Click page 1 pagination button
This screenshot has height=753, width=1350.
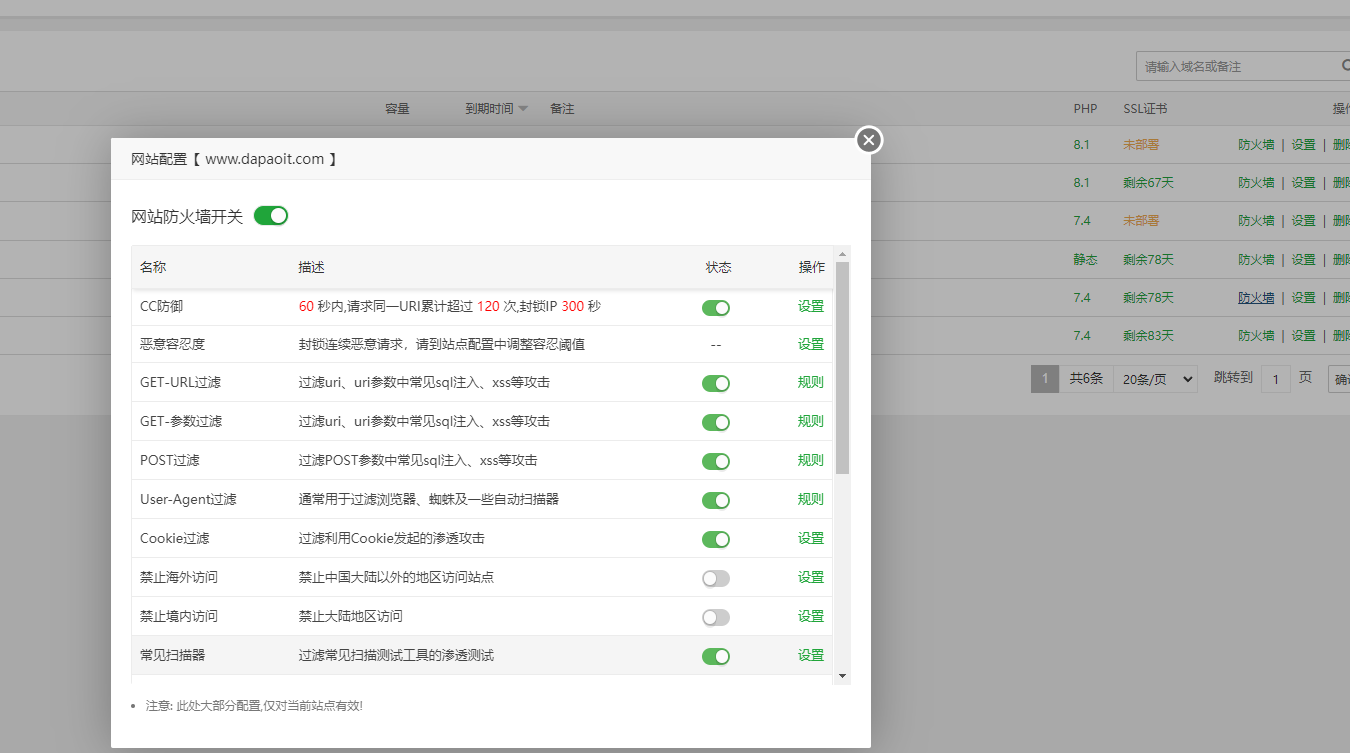tap(1045, 379)
